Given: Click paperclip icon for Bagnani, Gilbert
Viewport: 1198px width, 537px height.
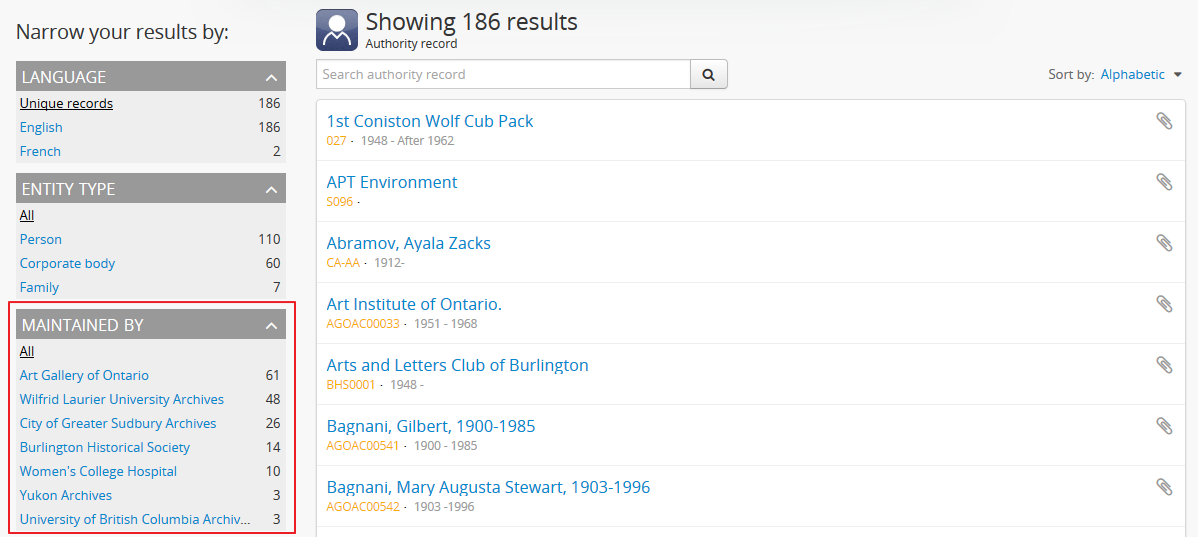Looking at the screenshot, I should coord(1164,426).
